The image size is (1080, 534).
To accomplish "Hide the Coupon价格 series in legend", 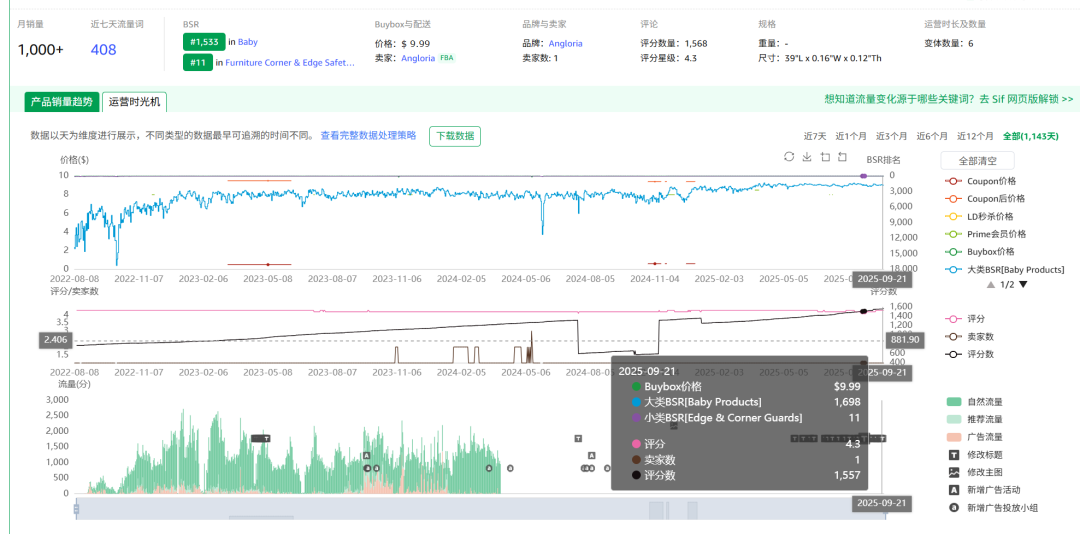I will (x=954, y=181).
